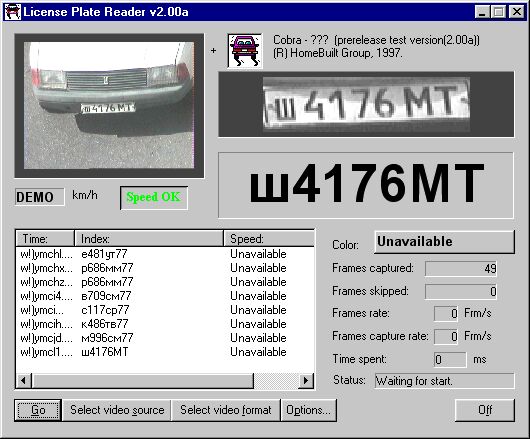Click the Index column header

tap(149, 239)
